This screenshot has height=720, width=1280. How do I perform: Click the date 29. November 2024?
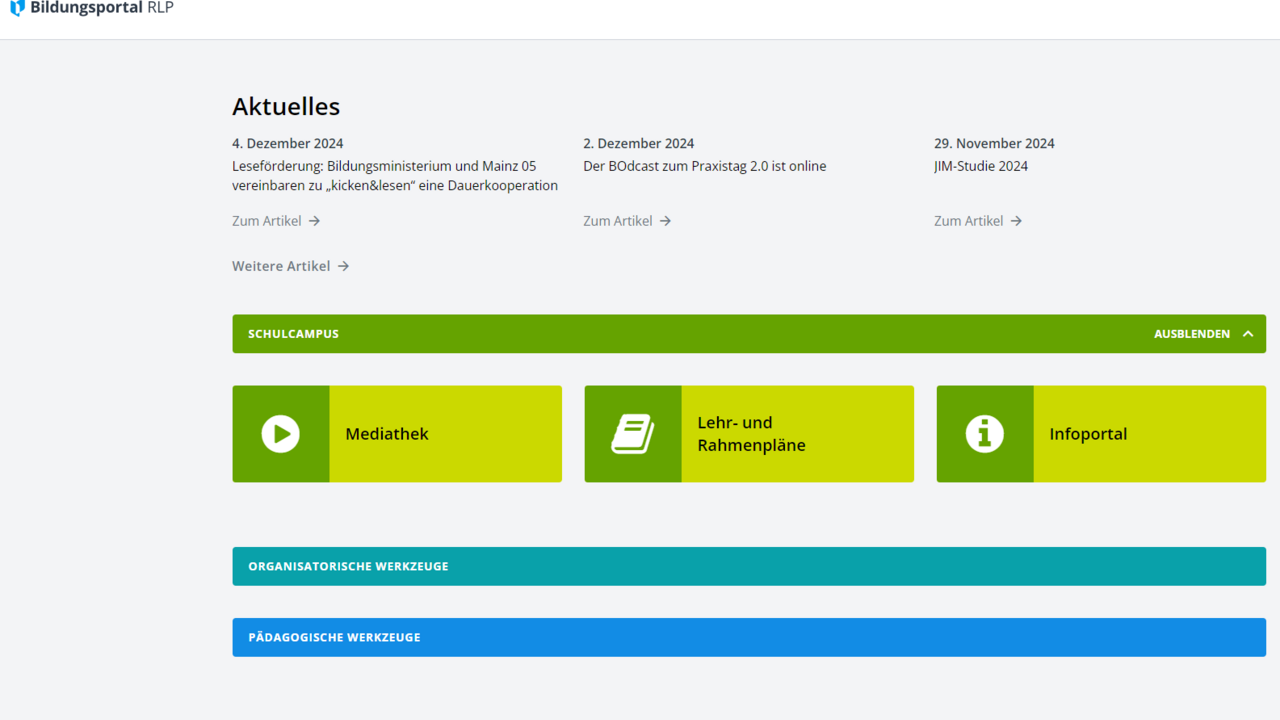pyautogui.click(x=994, y=143)
